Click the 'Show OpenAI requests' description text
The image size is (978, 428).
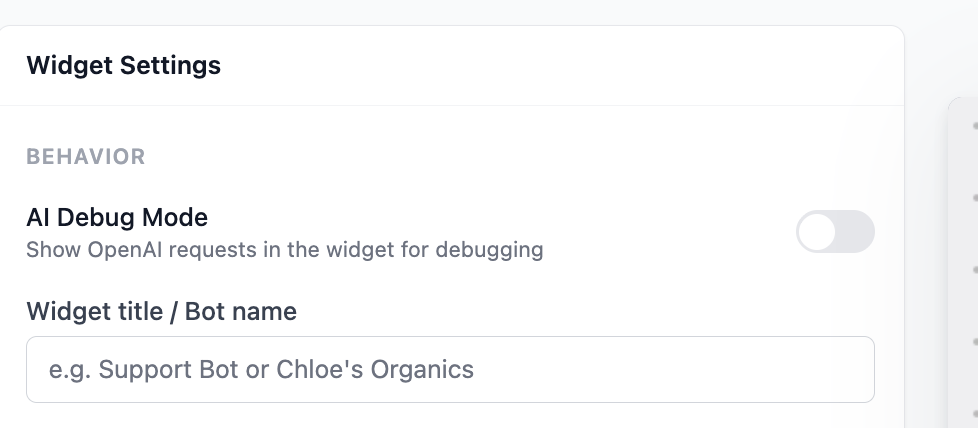point(284,249)
